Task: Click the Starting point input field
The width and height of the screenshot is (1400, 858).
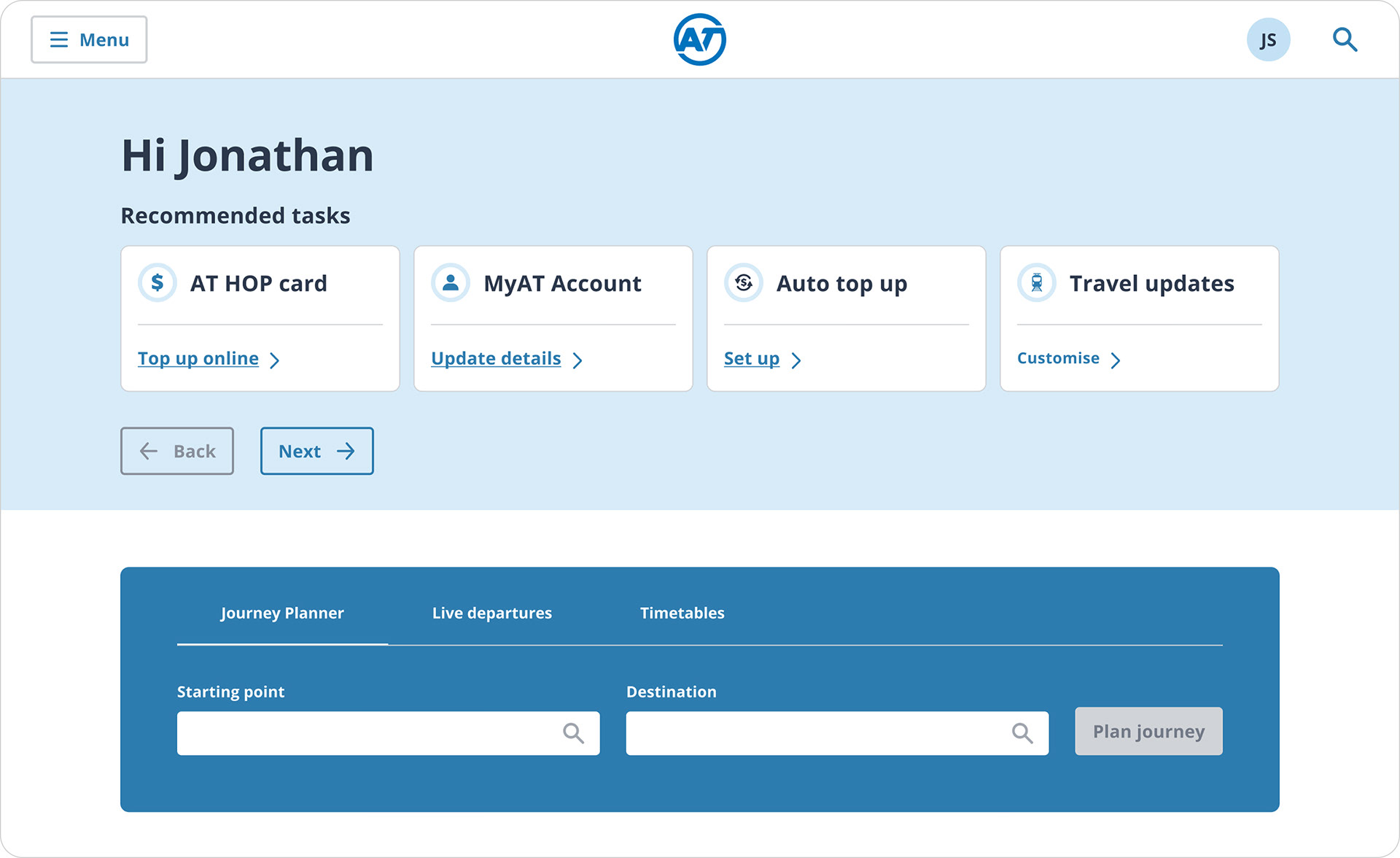Action: 365,733
